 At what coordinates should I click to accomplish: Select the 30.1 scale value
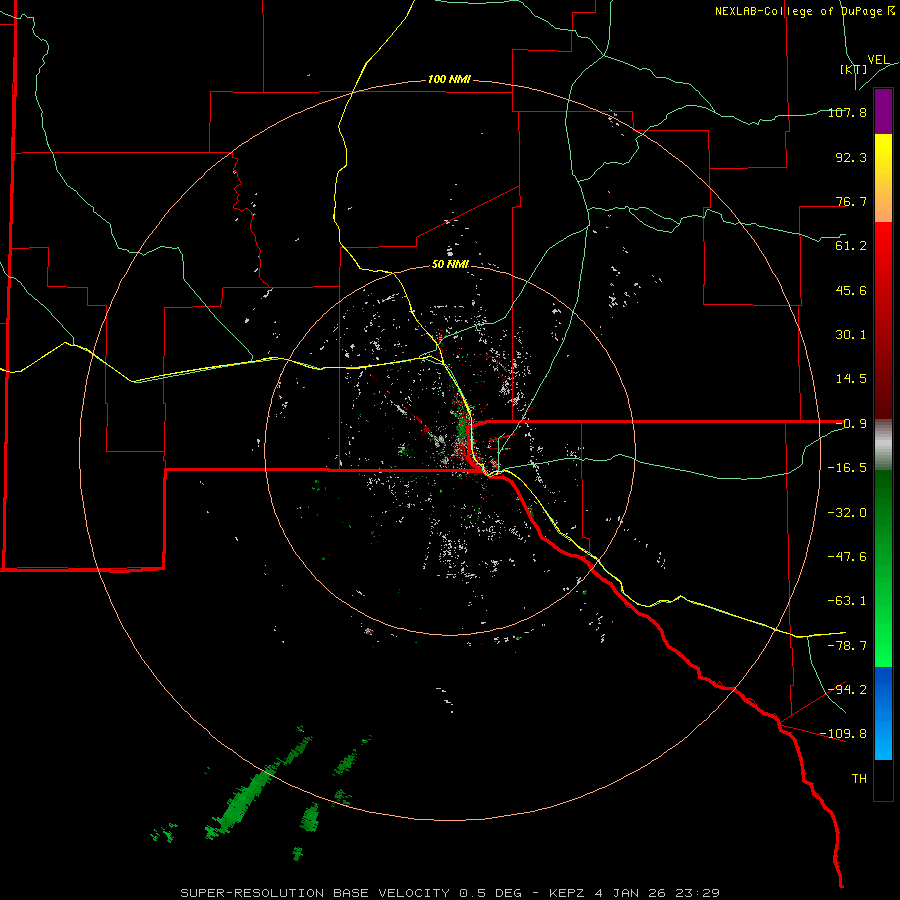click(x=851, y=335)
